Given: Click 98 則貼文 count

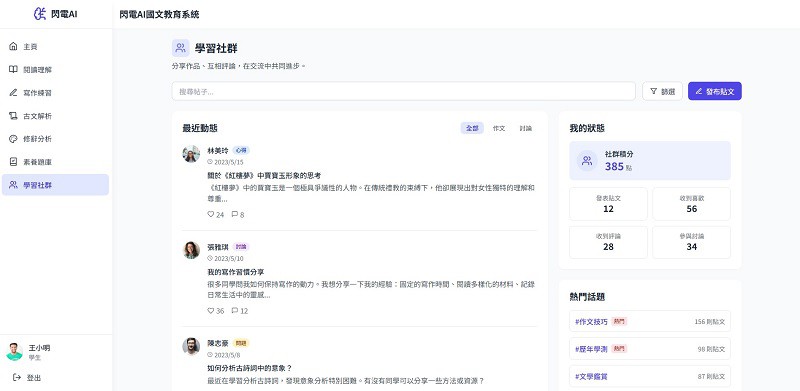Looking at the screenshot, I should [711, 349].
